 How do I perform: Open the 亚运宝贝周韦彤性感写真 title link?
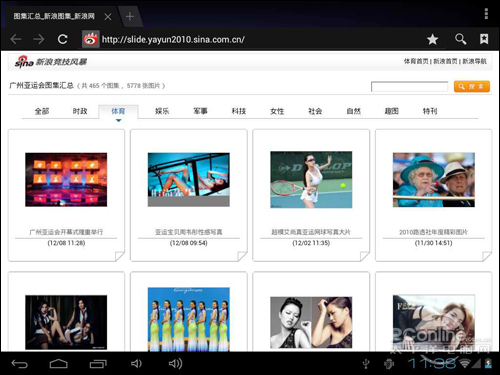point(189,232)
